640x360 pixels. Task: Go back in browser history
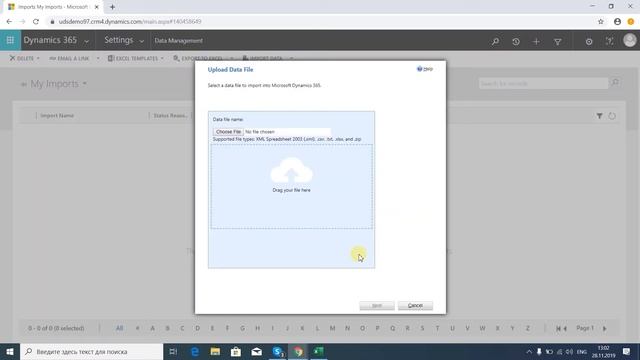click(x=9, y=22)
